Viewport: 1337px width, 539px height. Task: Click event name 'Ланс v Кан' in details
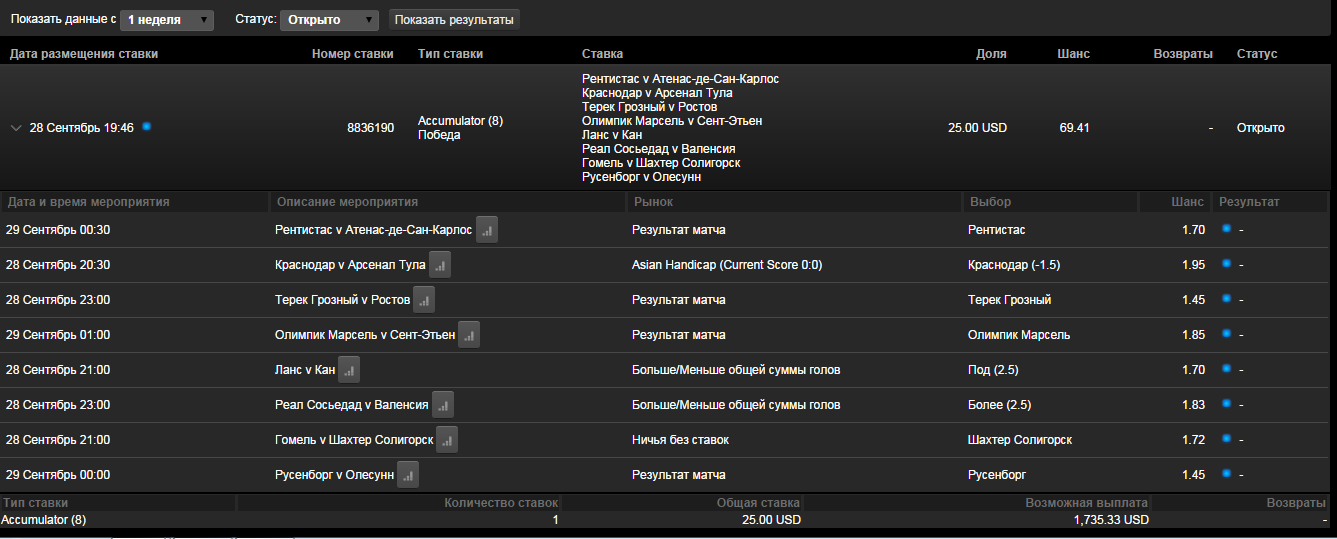point(305,370)
